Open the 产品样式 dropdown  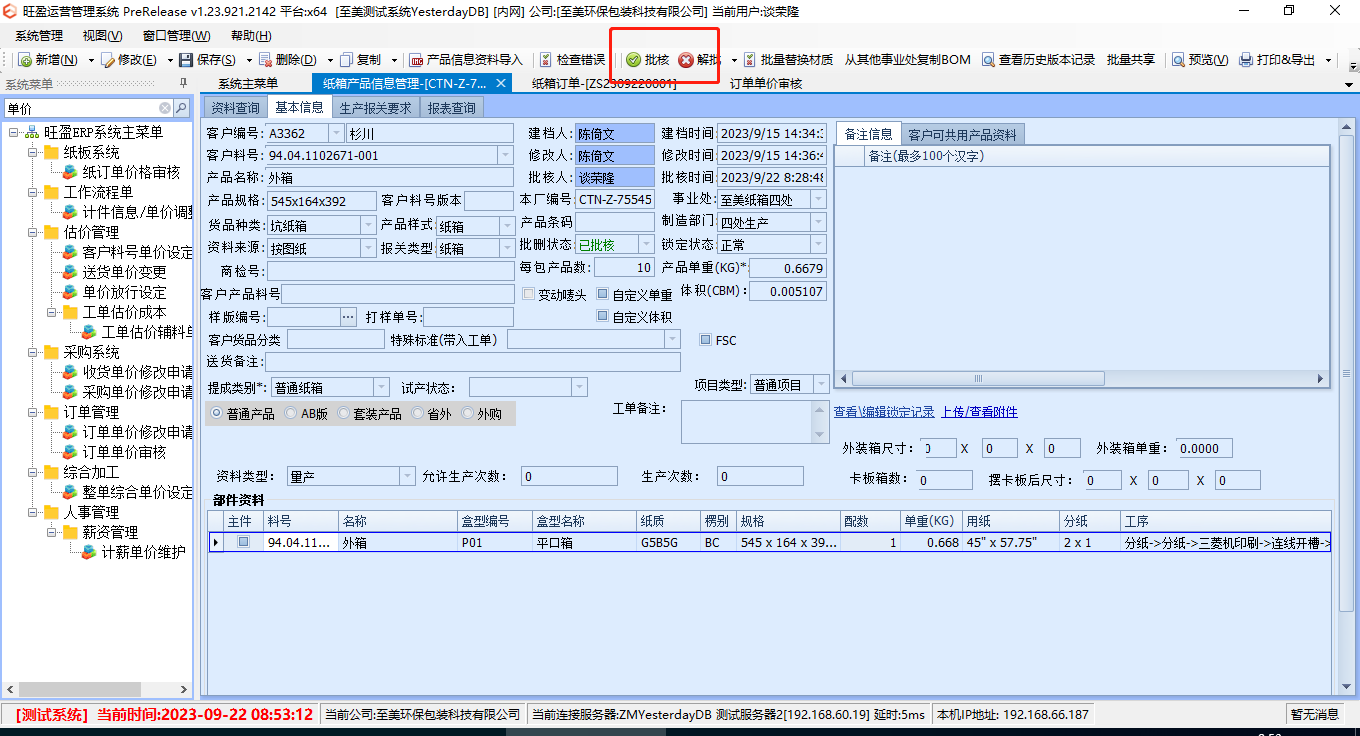506,227
